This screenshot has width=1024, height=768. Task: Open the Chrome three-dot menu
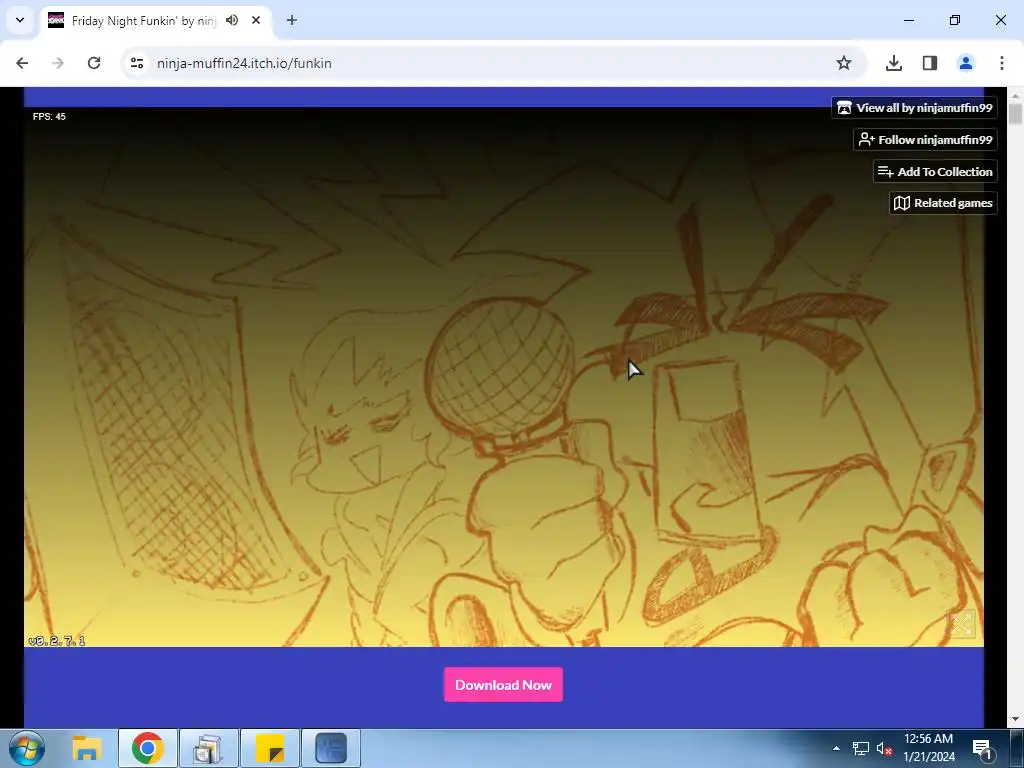pos(1002,63)
